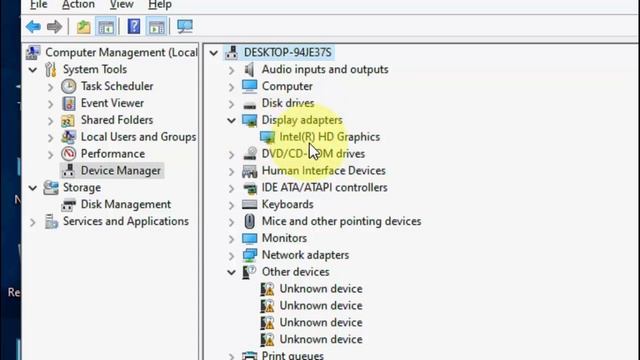The height and width of the screenshot is (360, 640).
Task: Collapse the Other devices category
Action: click(x=231, y=272)
